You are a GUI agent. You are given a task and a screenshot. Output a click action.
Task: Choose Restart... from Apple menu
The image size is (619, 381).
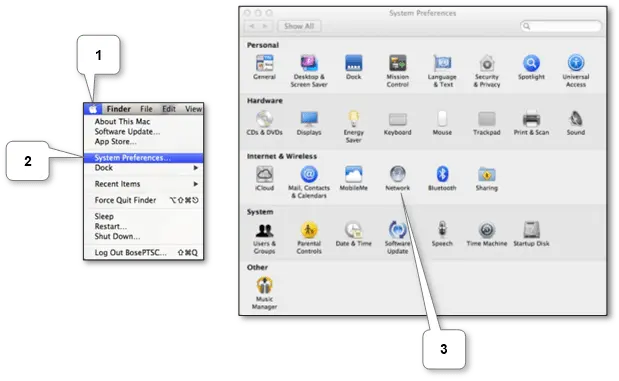tap(144, 226)
